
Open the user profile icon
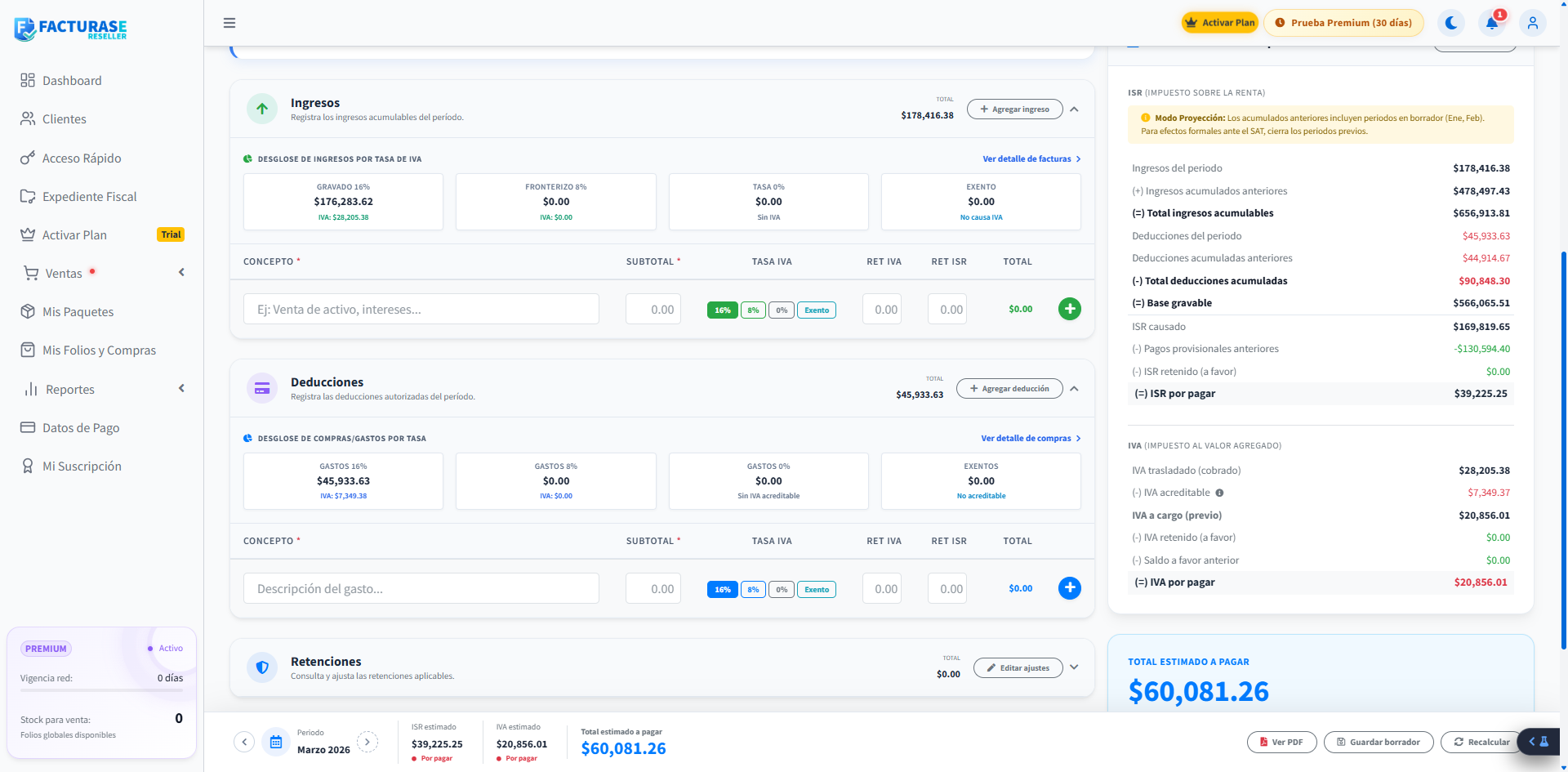1533,23
